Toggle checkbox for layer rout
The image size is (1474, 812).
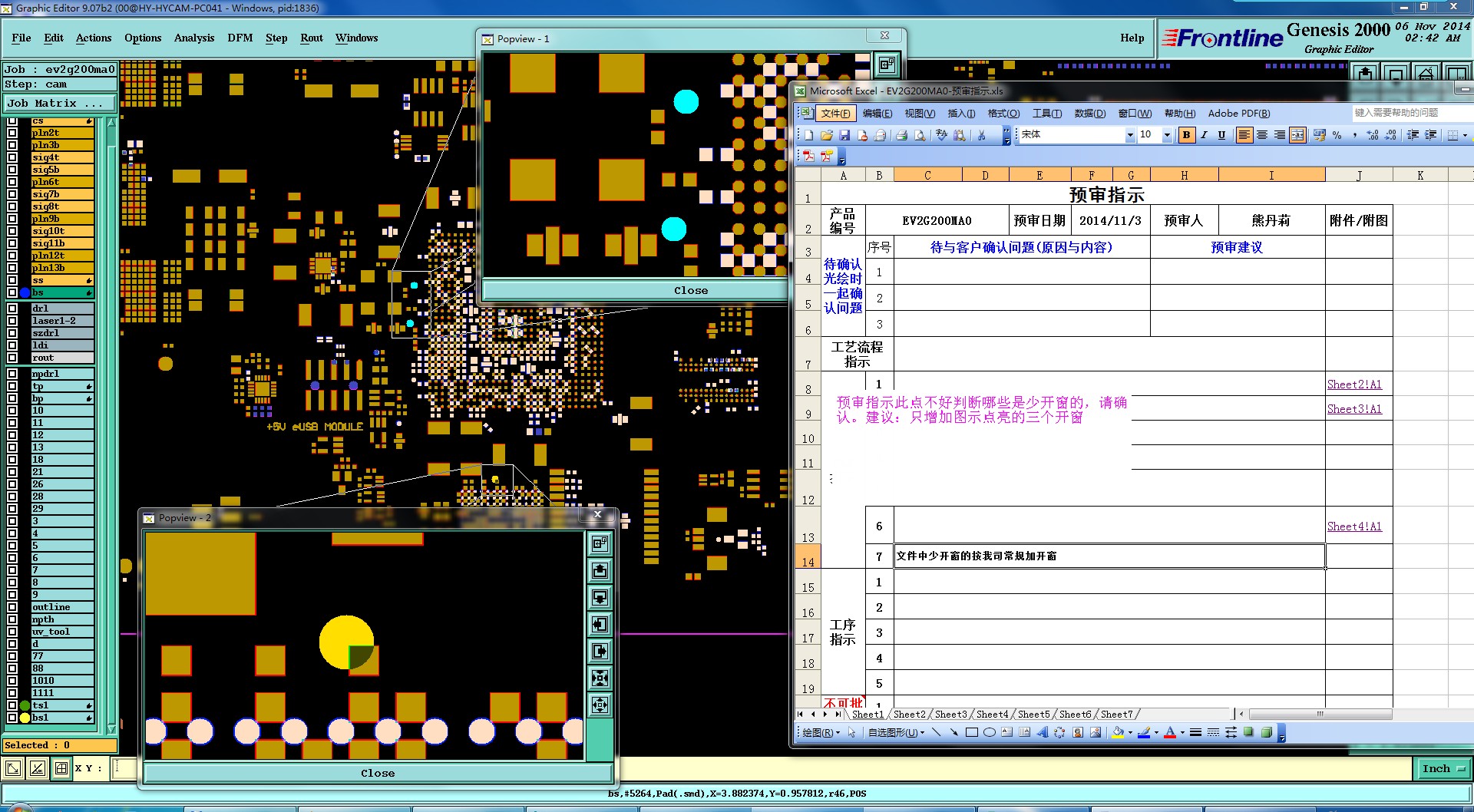[12, 358]
